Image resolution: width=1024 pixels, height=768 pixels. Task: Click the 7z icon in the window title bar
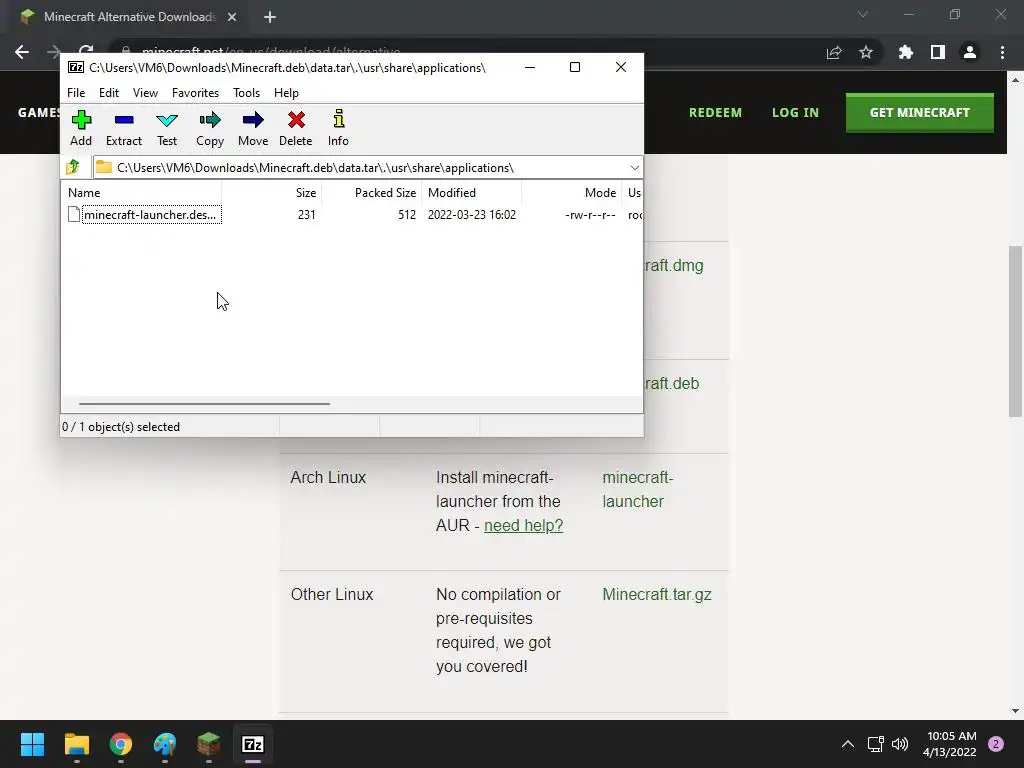pyautogui.click(x=76, y=67)
